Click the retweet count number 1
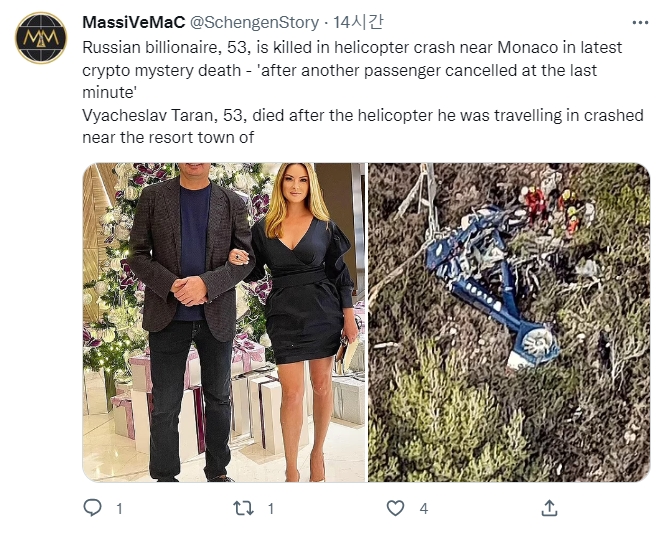This screenshot has width=668, height=540. pyautogui.click(x=271, y=508)
